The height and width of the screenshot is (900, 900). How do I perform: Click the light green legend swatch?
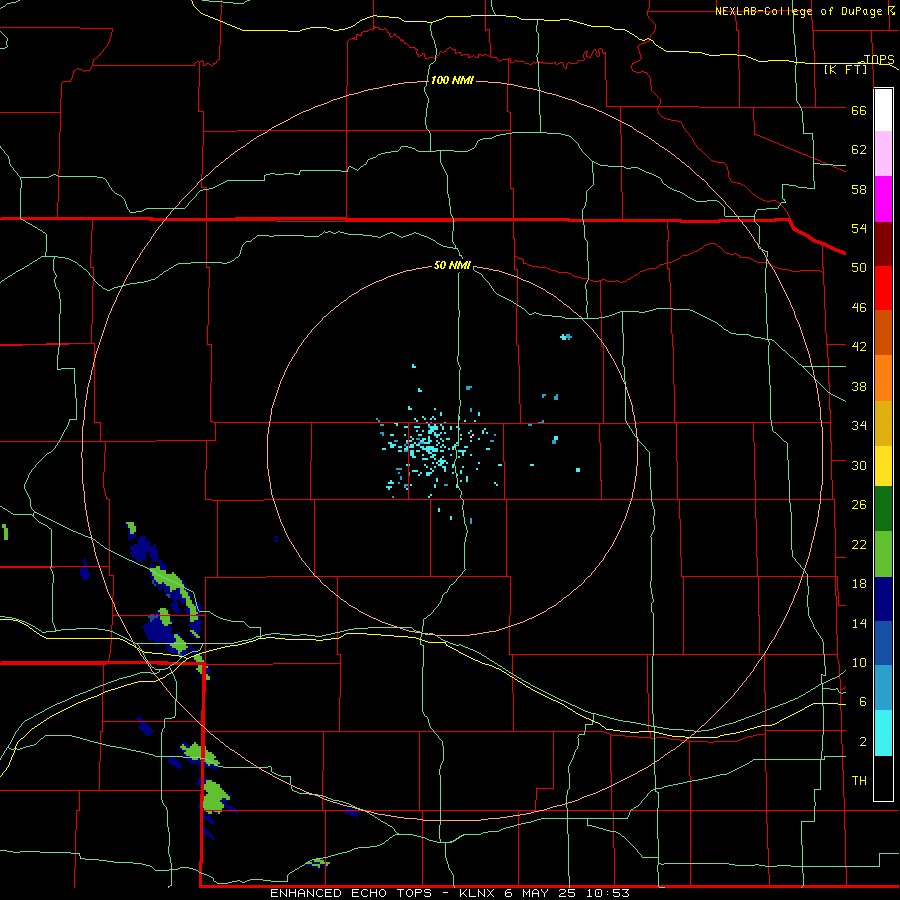click(883, 554)
